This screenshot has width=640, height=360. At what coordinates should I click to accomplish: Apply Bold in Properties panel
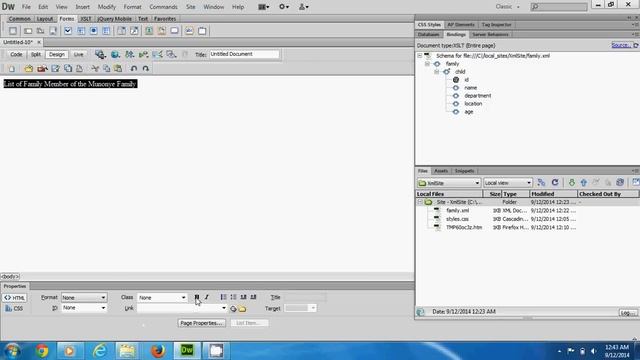(x=197, y=297)
